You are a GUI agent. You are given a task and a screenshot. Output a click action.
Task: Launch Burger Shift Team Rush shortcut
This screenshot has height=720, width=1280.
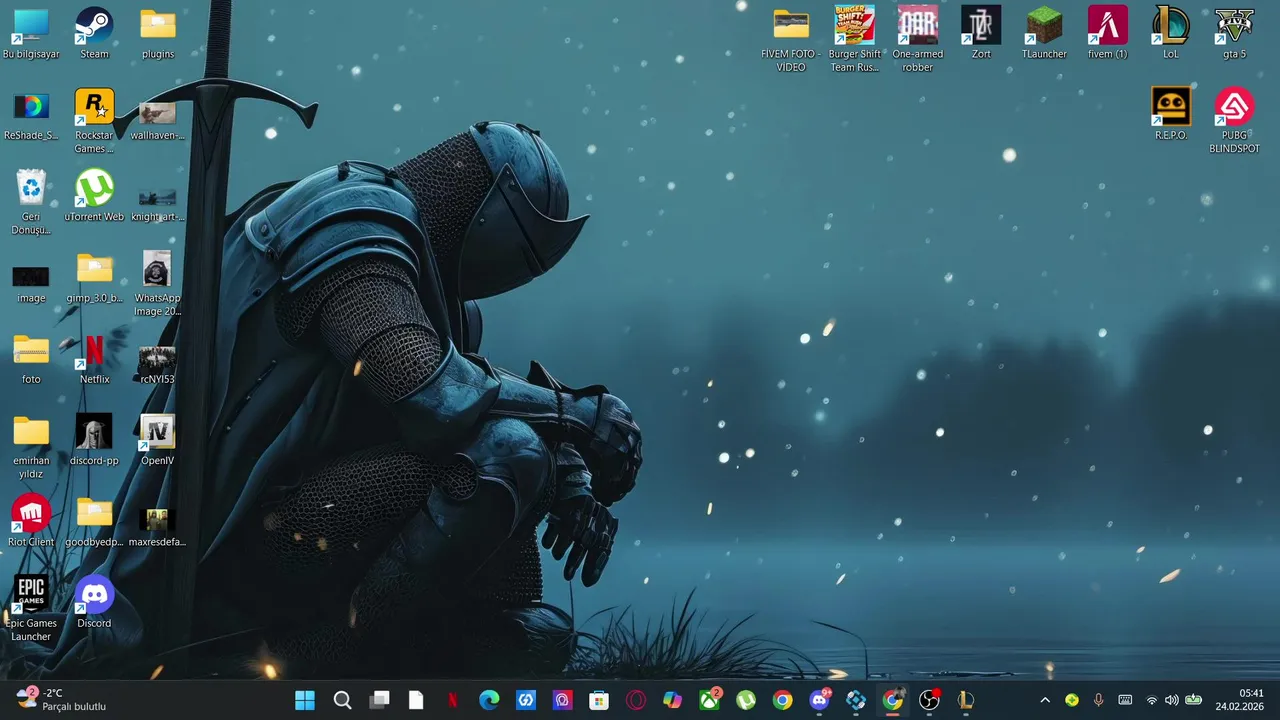pos(854,40)
